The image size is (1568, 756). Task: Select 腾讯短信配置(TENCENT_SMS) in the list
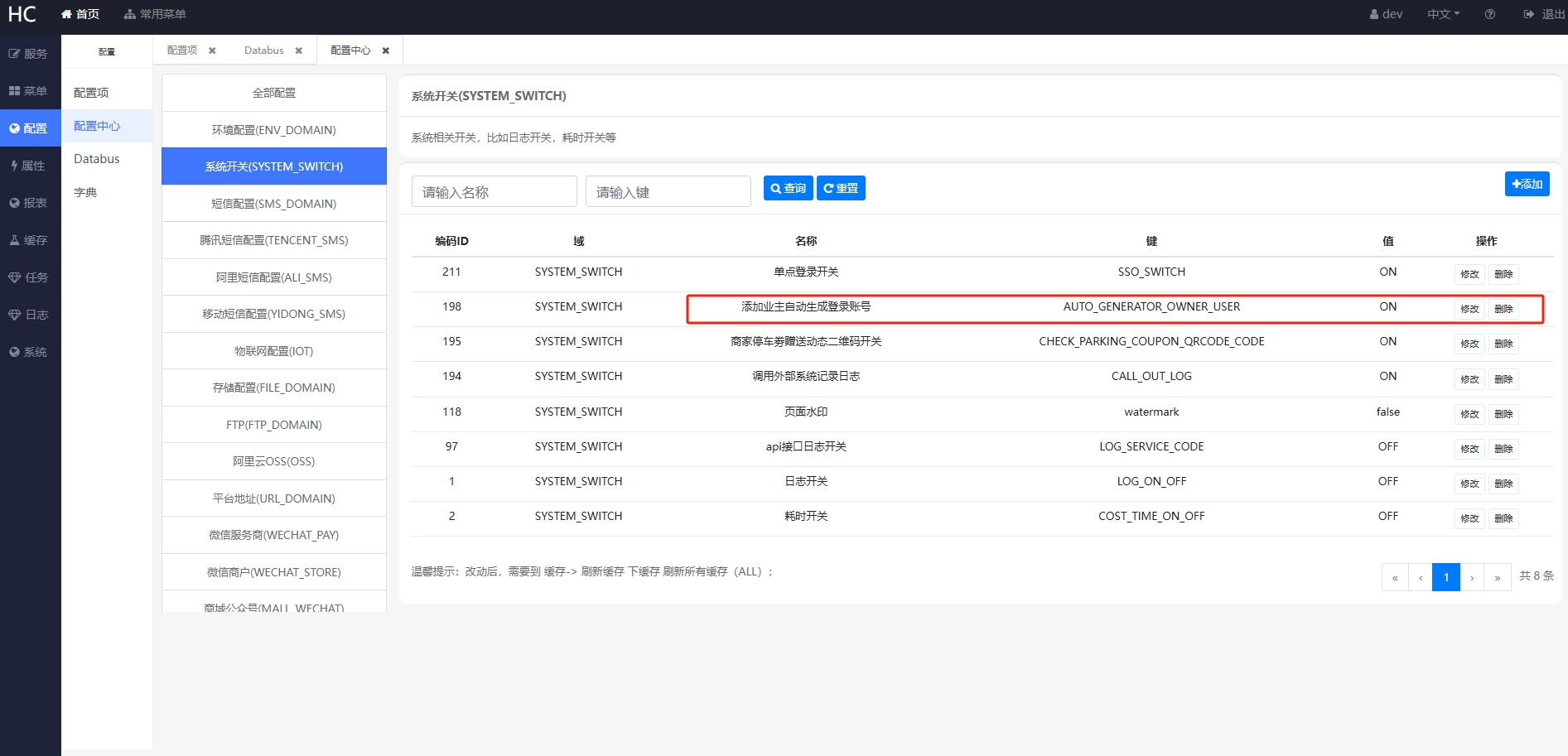click(x=274, y=240)
